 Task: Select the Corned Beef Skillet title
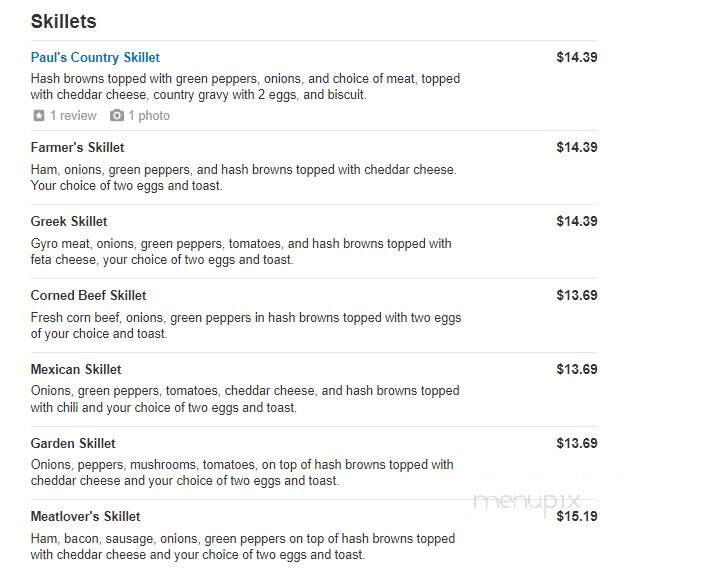click(x=88, y=295)
